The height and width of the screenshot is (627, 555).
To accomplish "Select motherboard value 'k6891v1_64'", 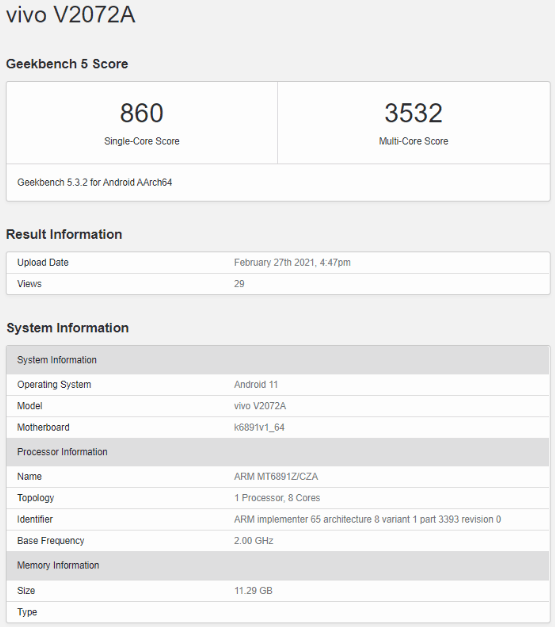I will coord(259,427).
